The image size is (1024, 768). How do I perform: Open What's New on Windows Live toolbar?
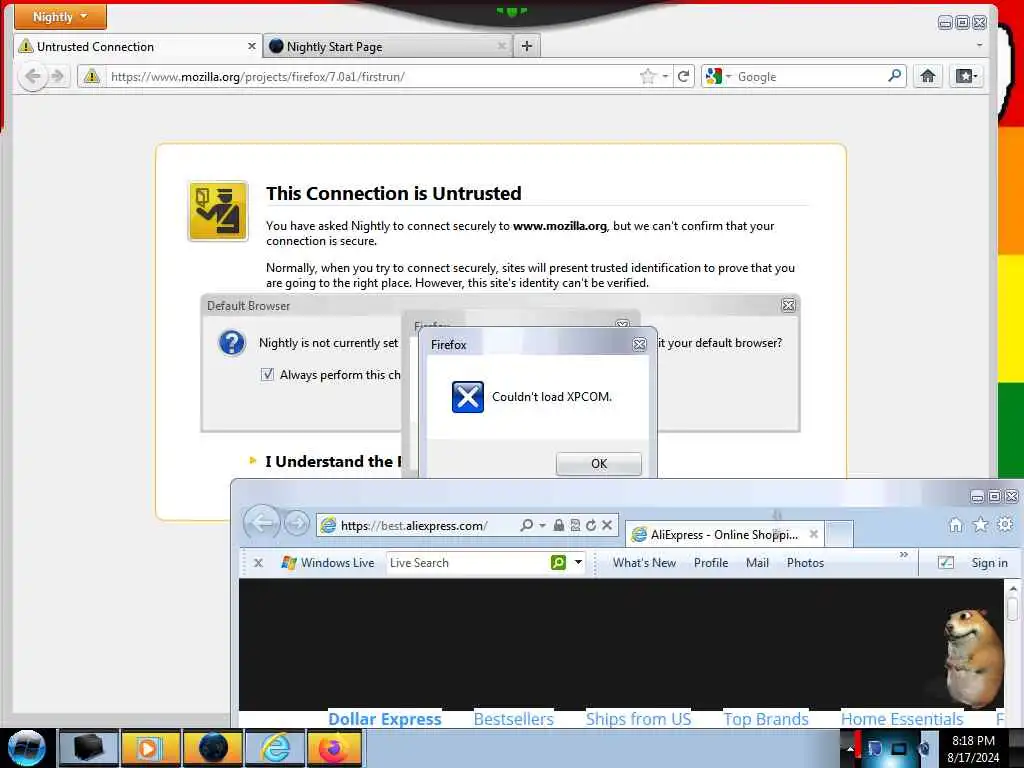[644, 562]
